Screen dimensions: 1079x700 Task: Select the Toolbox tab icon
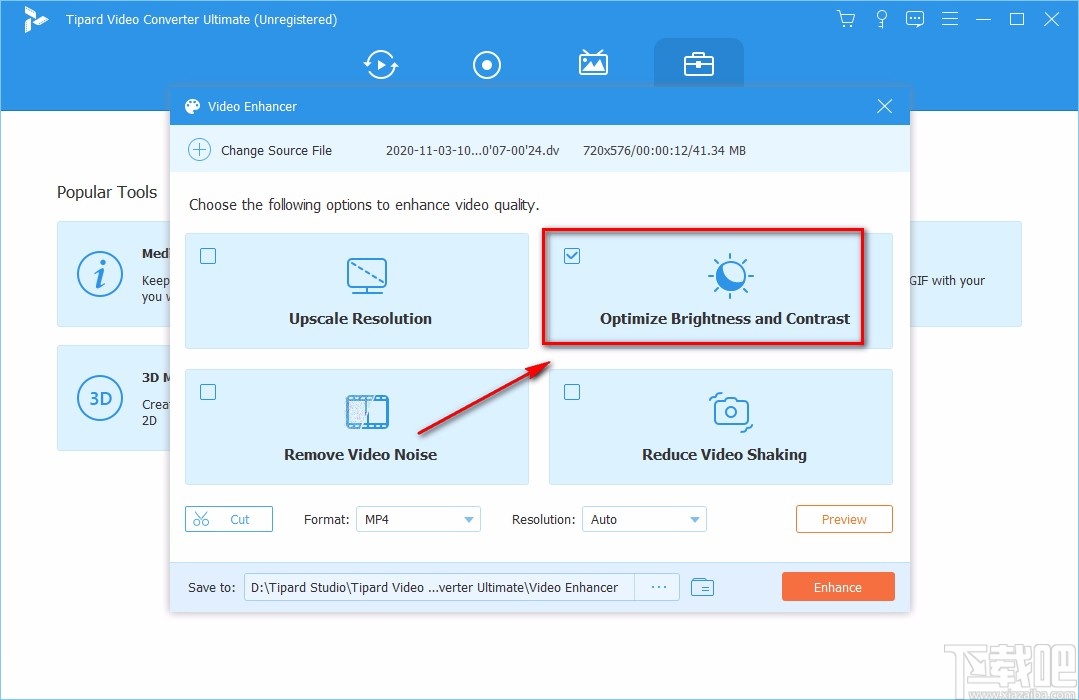698,65
